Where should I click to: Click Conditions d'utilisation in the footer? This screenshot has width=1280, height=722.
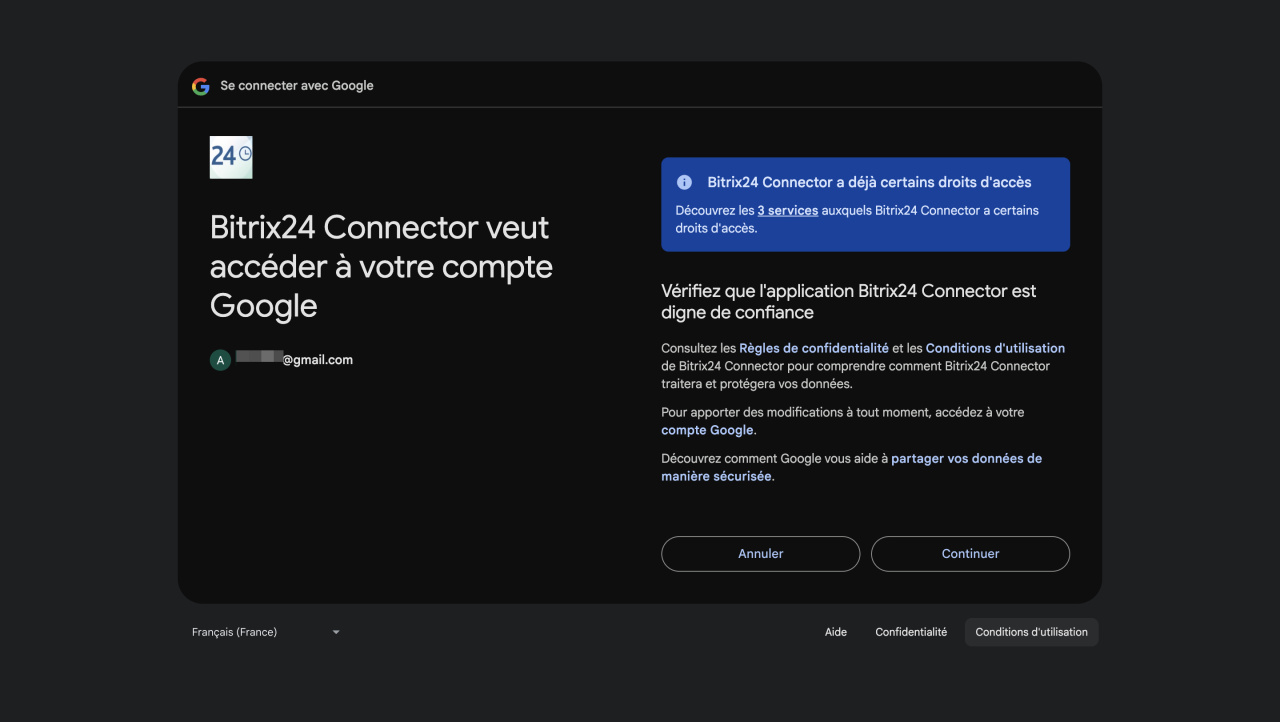click(1031, 632)
